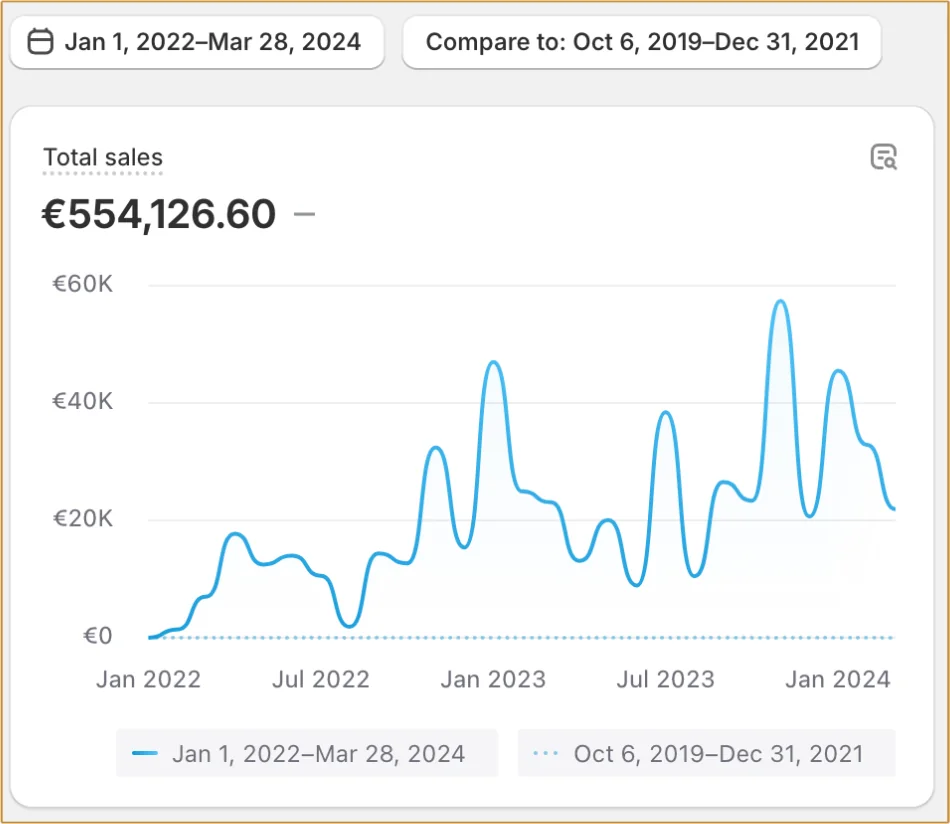Open the Compare to date range selector
Viewport: 950px width, 824px height.
[642, 42]
